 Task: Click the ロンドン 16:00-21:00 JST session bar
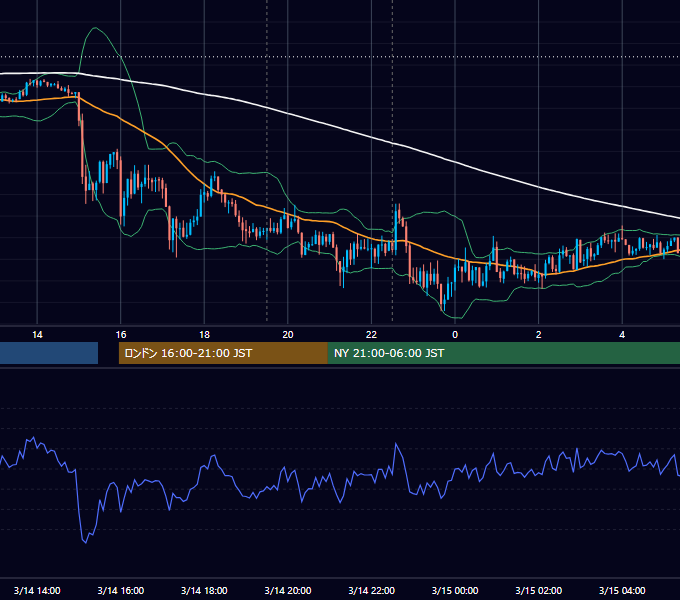pos(223,353)
